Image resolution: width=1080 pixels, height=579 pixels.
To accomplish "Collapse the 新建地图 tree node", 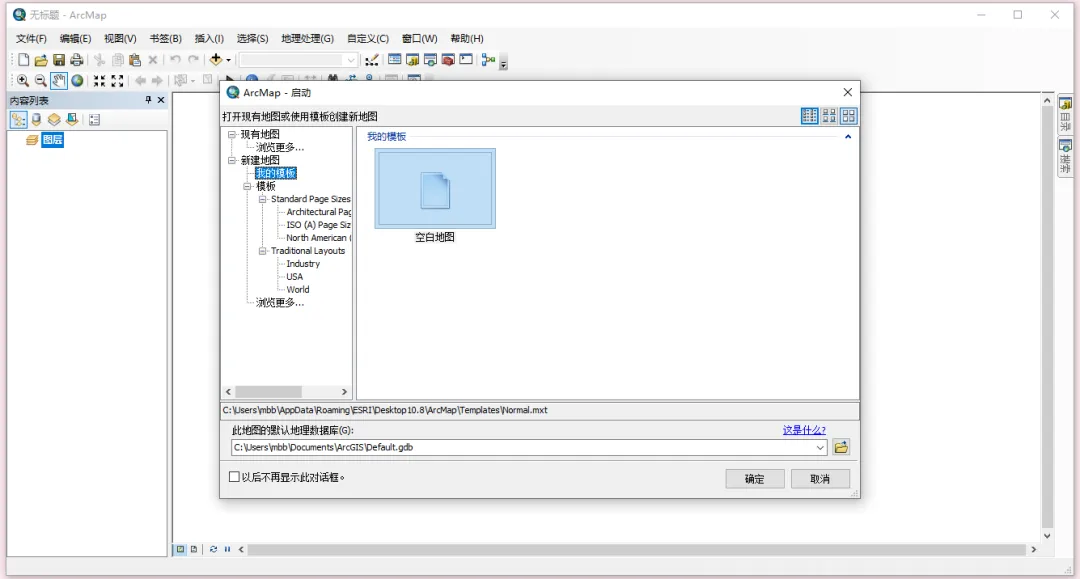I will (232, 160).
